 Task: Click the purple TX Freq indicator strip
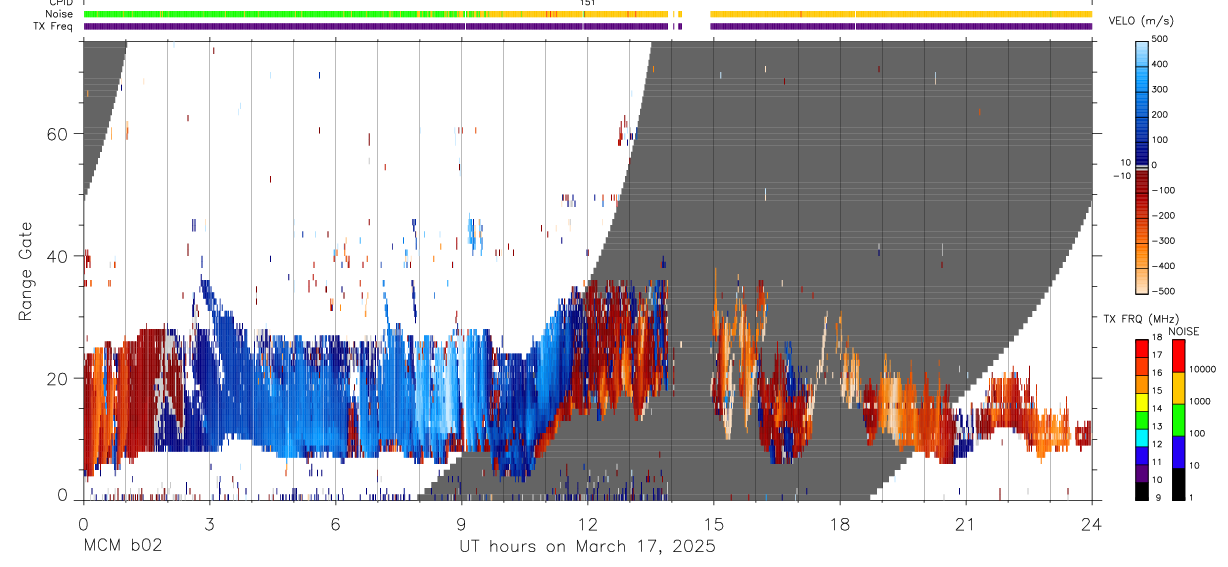(588, 26)
